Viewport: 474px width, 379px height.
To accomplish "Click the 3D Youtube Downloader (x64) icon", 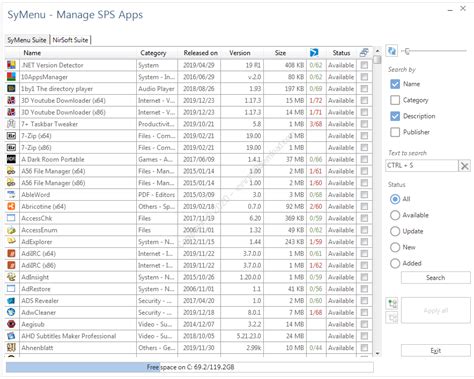I will (x=11, y=100).
